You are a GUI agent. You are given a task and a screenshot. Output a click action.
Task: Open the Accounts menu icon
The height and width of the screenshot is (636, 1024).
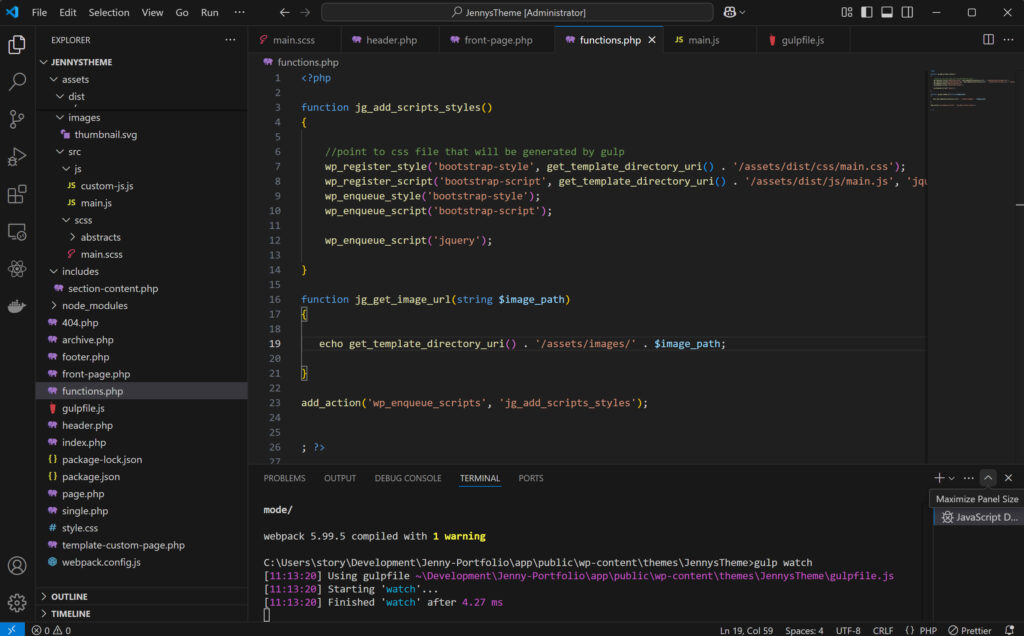17,565
